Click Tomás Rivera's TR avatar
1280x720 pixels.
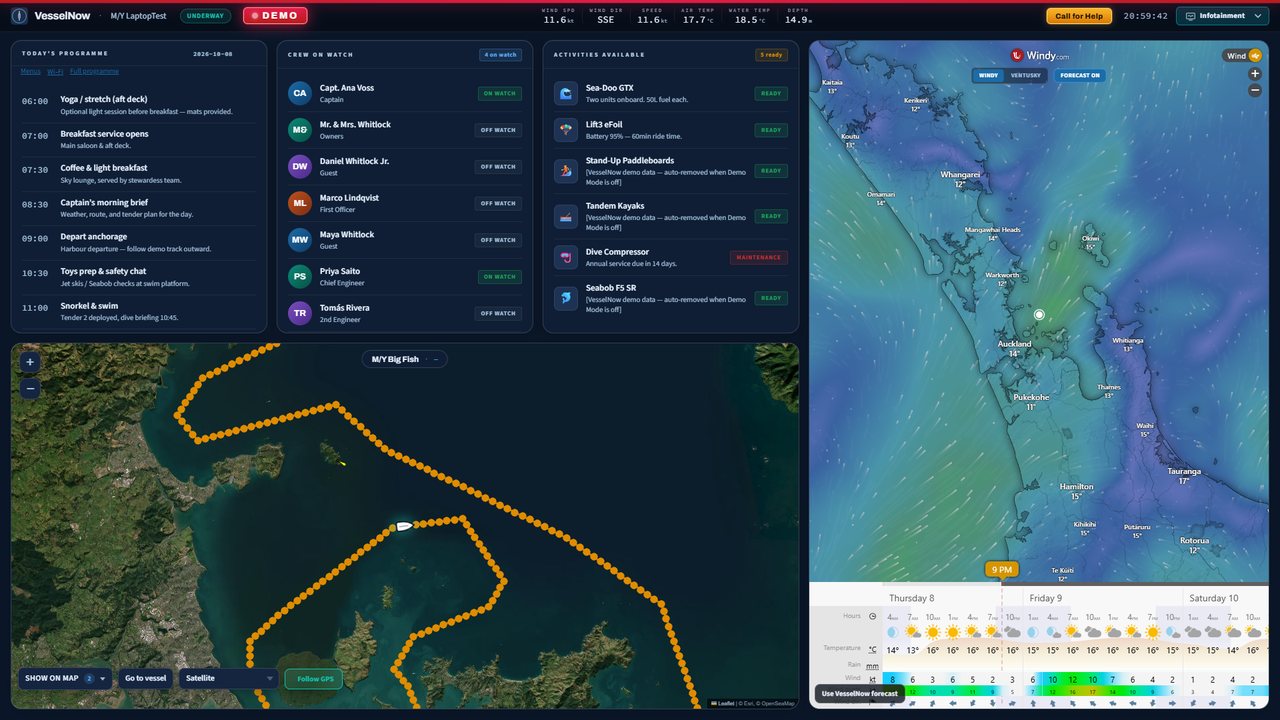click(300, 313)
